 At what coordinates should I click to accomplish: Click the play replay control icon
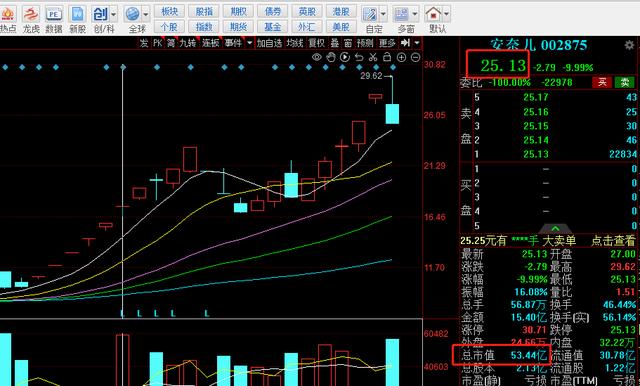[345, 58]
